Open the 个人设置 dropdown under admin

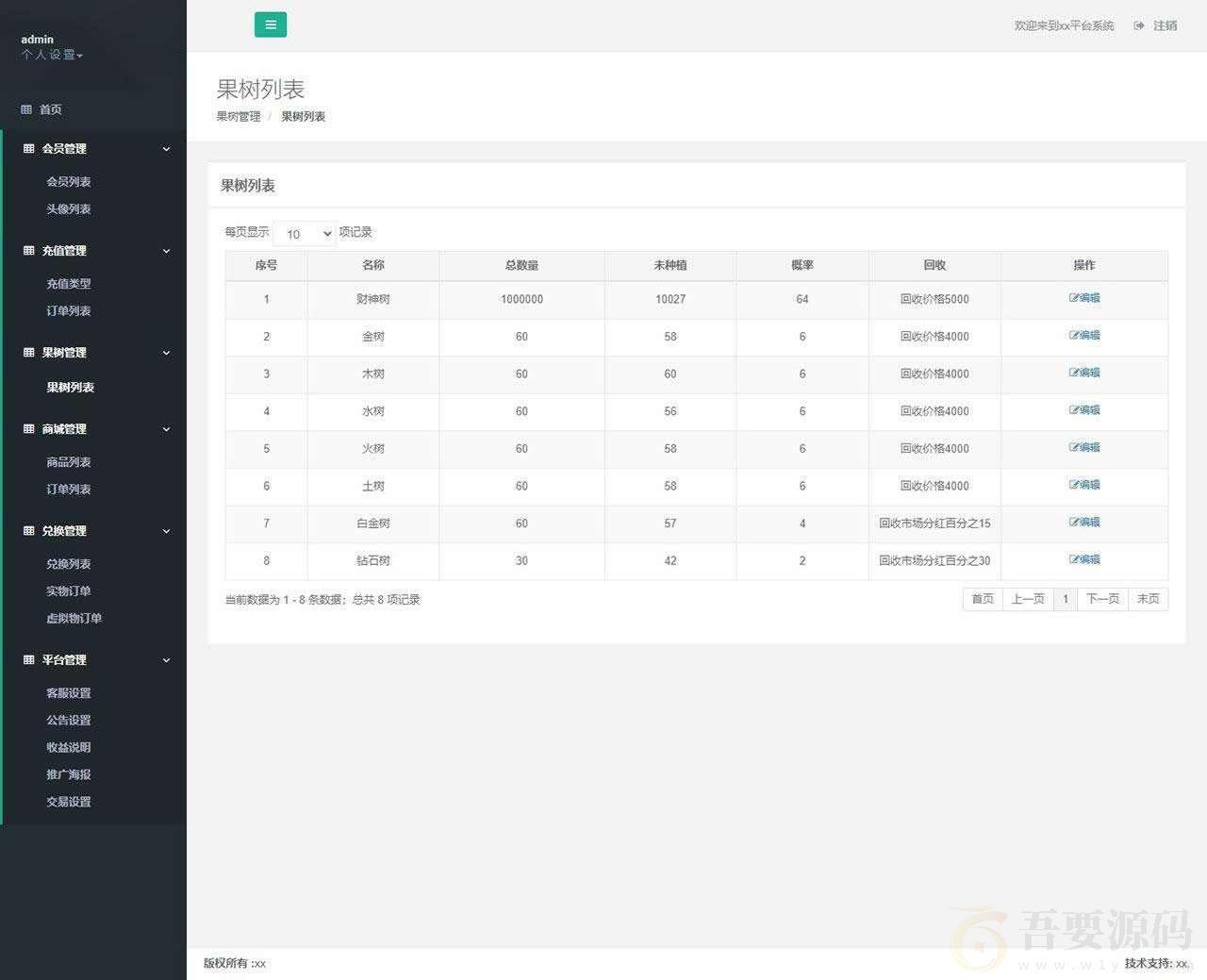coord(52,55)
